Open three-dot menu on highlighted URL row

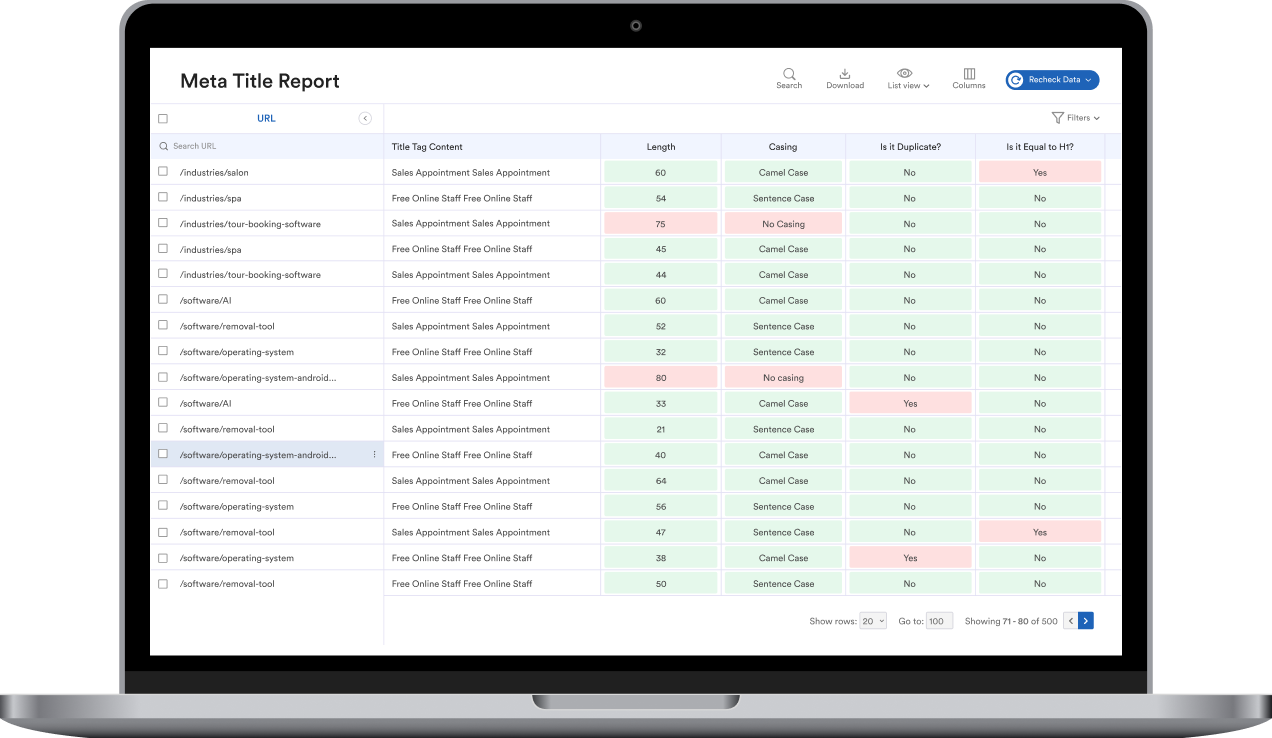(x=375, y=455)
